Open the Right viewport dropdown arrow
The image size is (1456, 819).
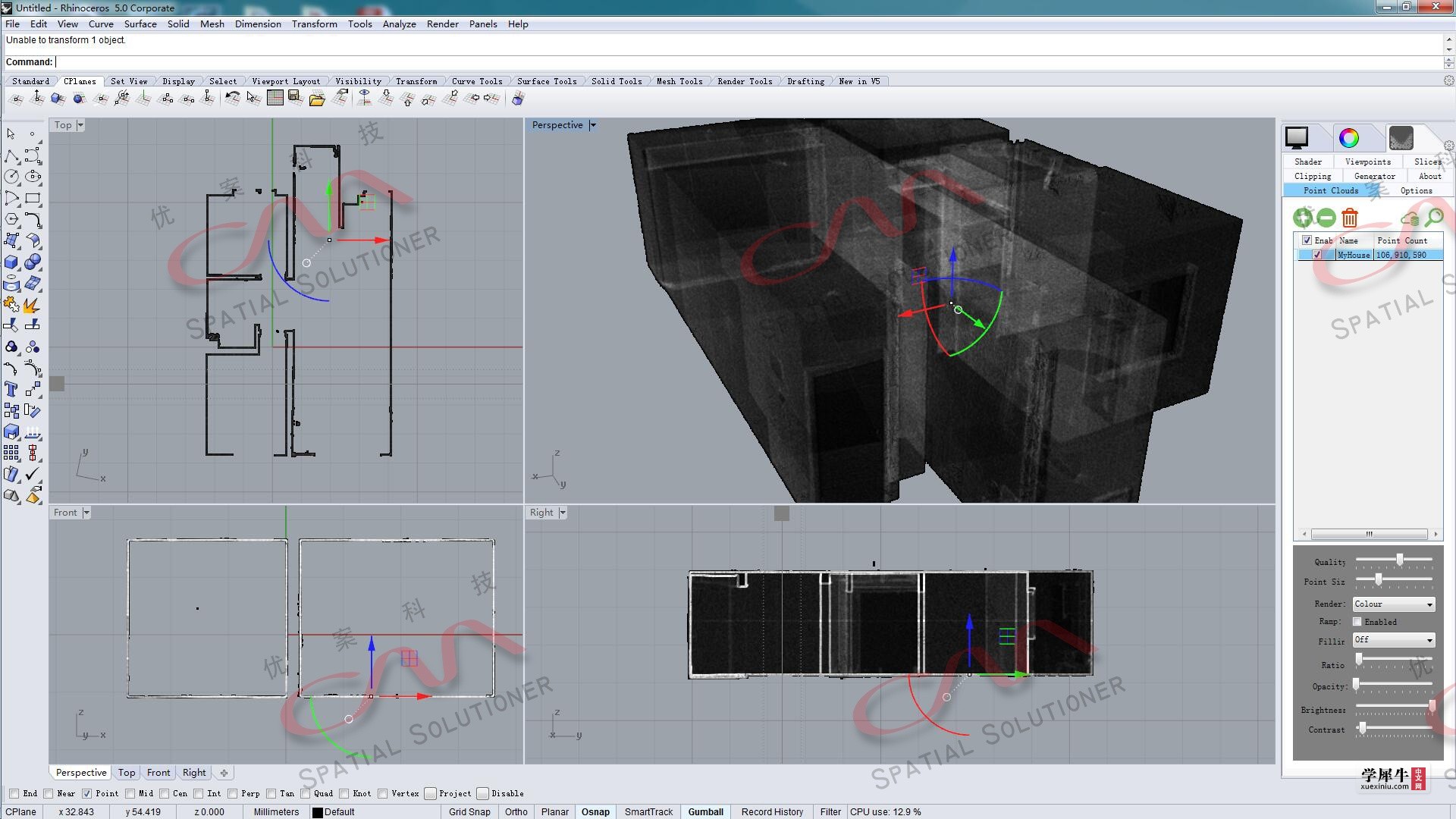pyautogui.click(x=563, y=513)
